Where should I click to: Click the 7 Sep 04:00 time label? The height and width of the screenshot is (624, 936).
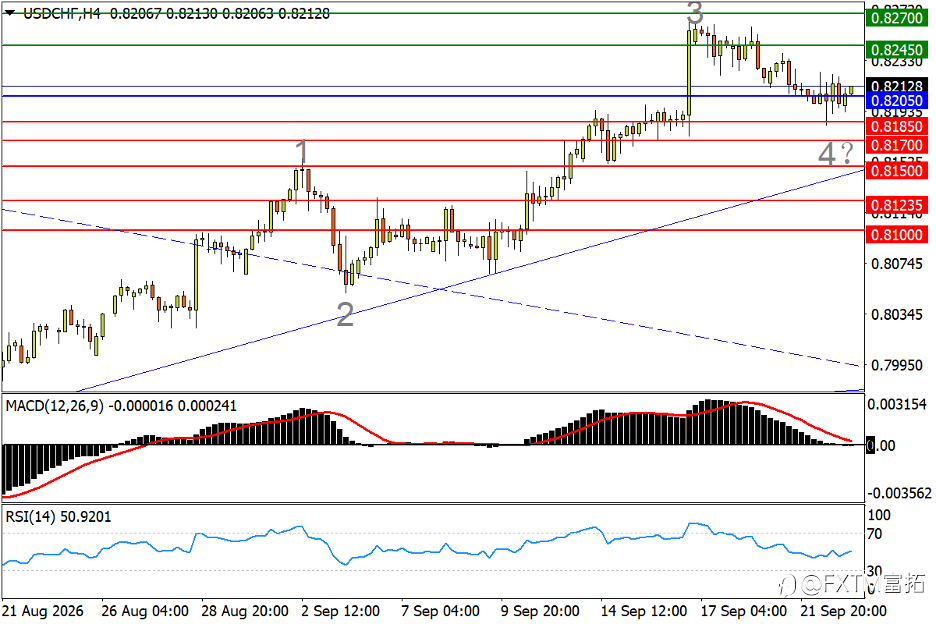[441, 611]
